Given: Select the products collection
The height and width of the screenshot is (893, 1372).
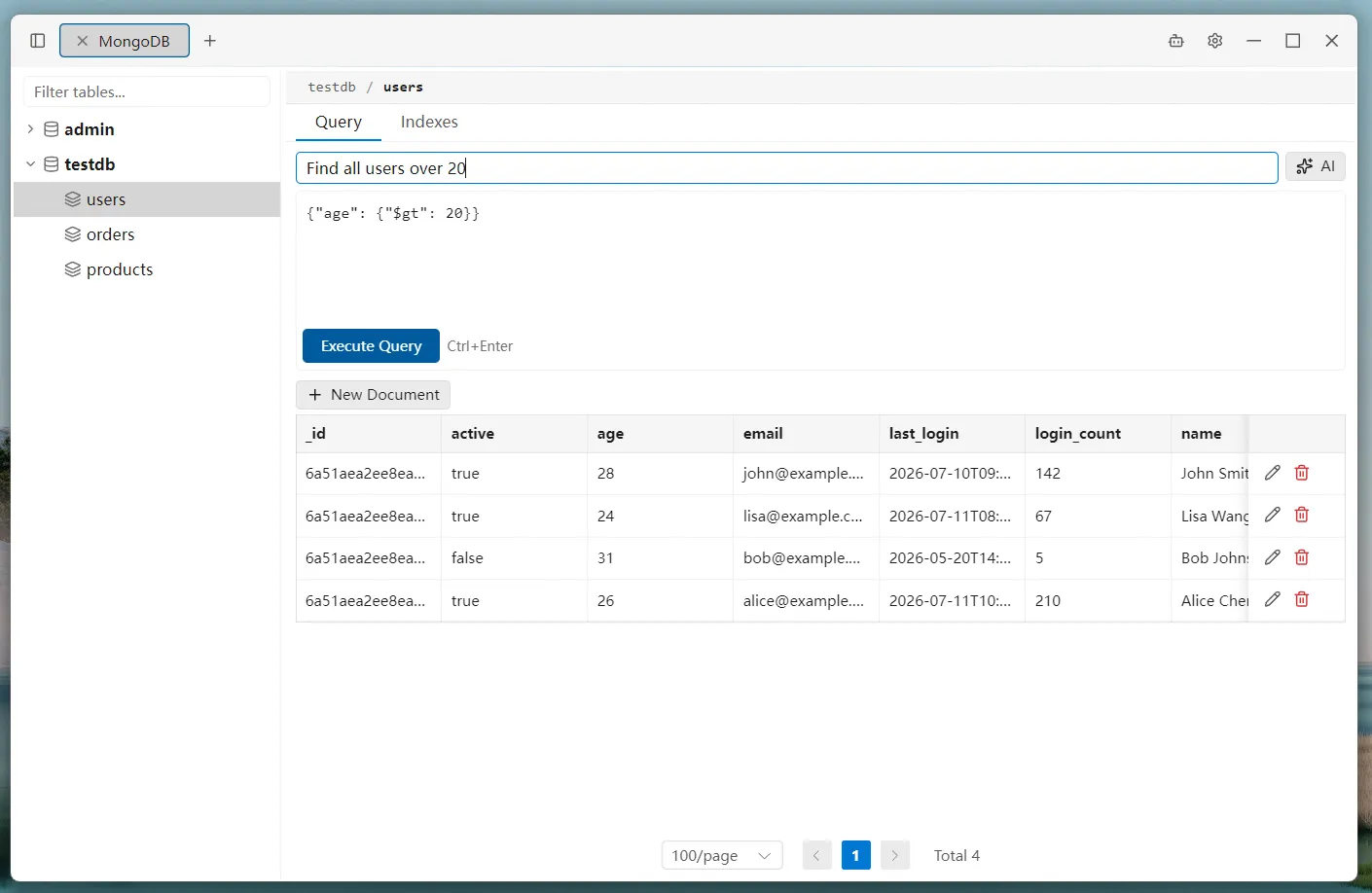Looking at the screenshot, I should 147,269.
